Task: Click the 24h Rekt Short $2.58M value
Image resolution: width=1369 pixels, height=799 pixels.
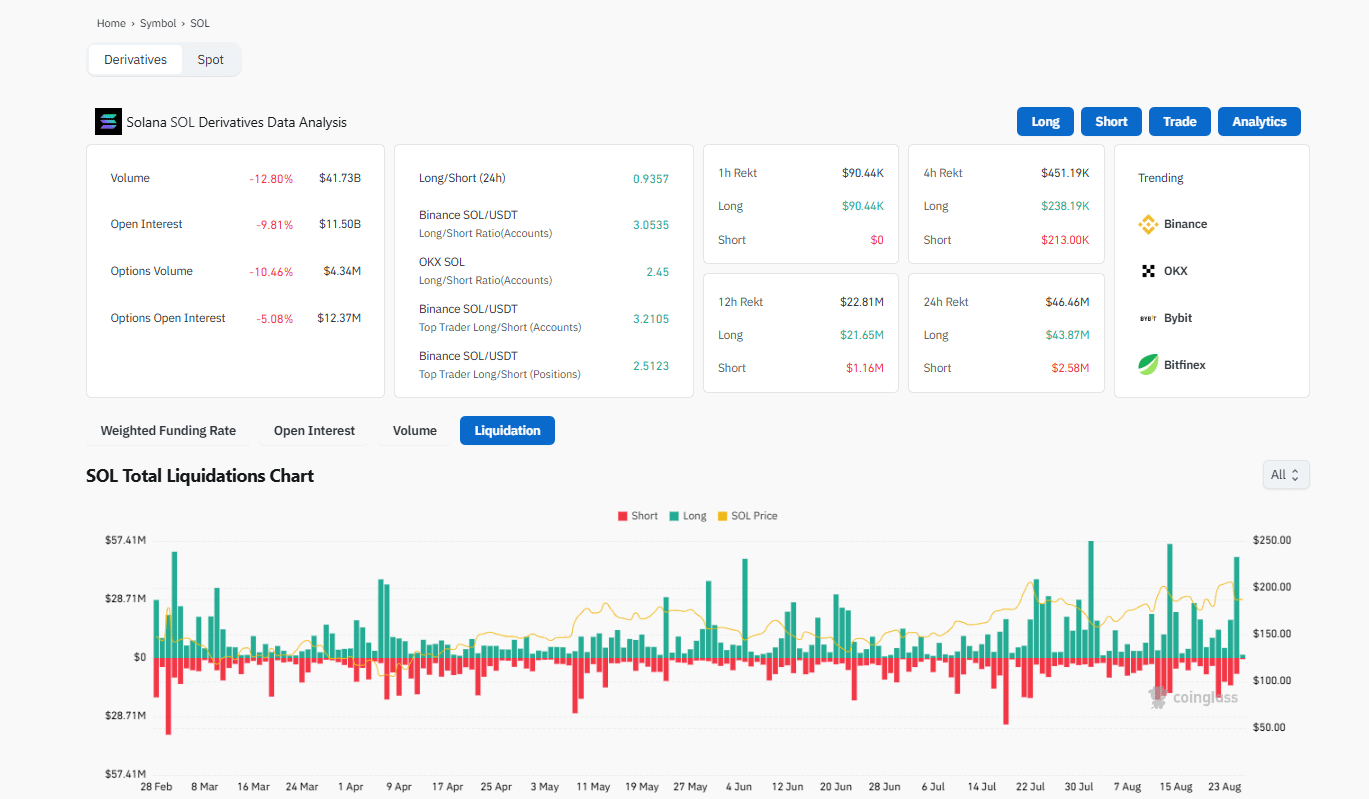Action: [1070, 368]
